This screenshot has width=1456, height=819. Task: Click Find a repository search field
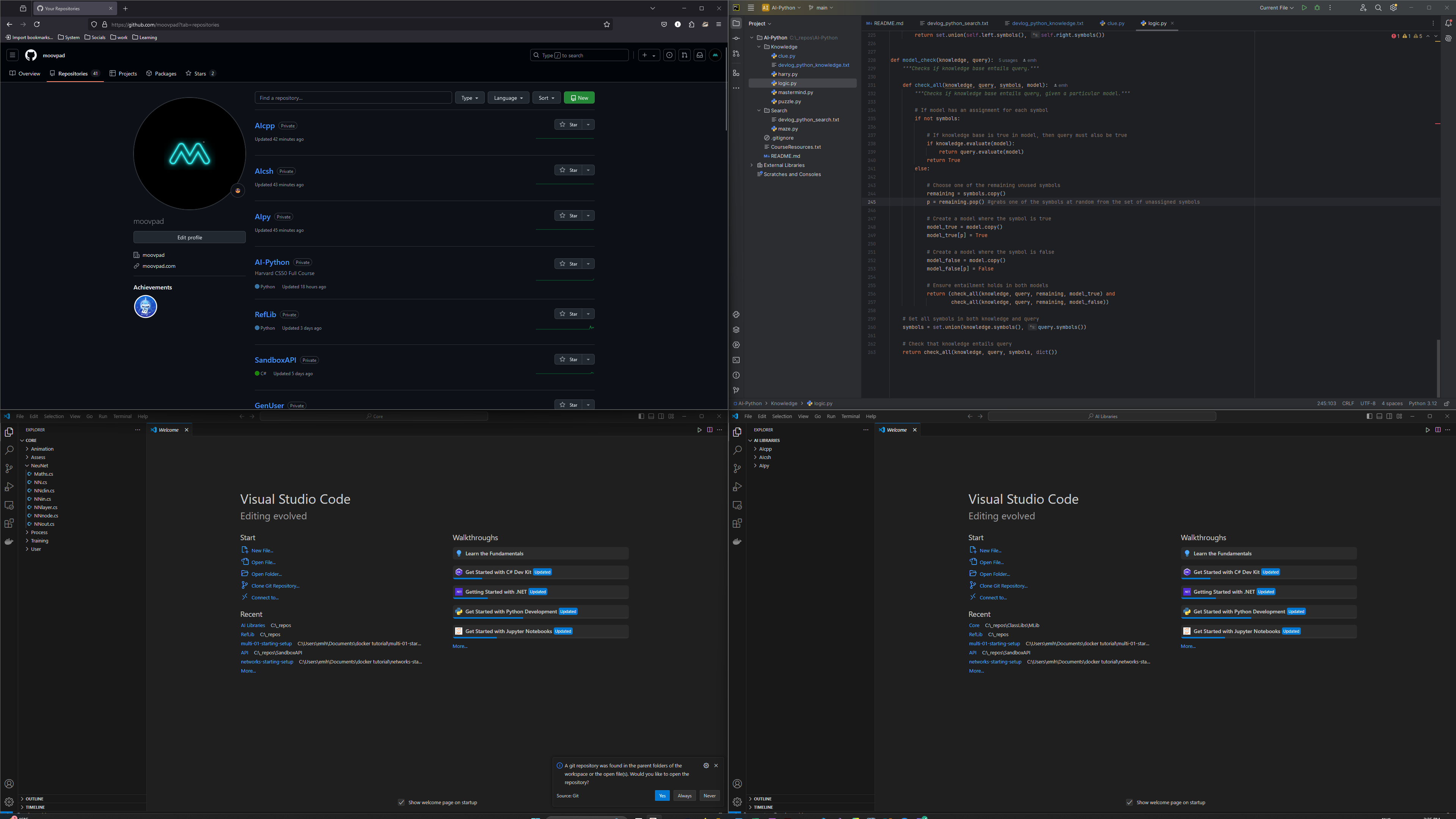click(x=353, y=98)
